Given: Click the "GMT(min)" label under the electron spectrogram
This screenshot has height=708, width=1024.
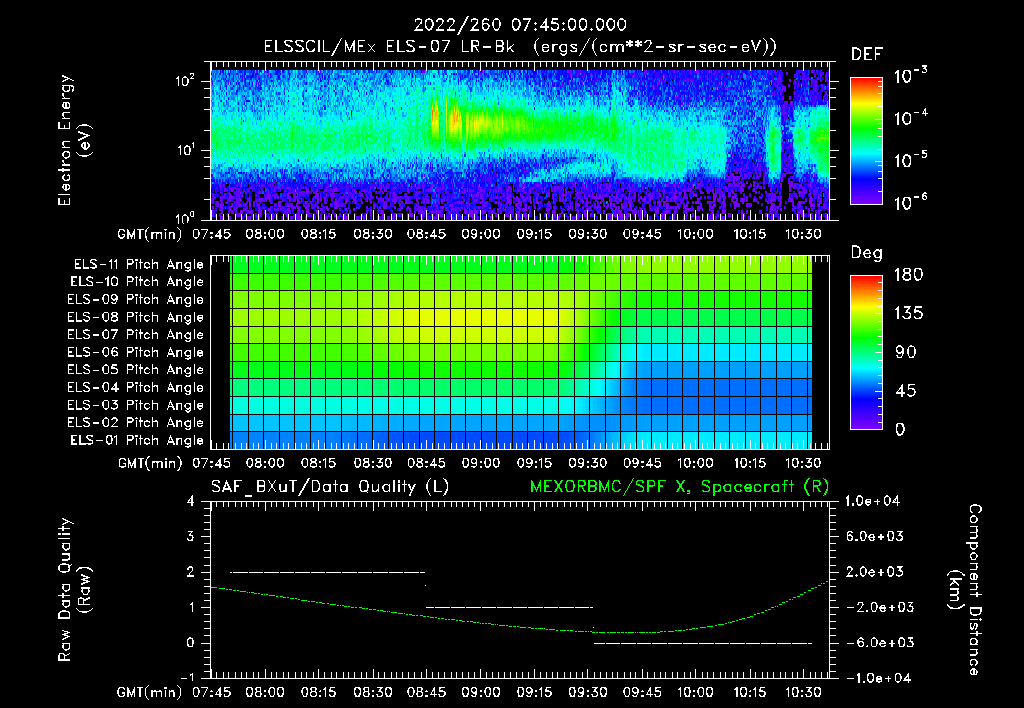Looking at the screenshot, I should tap(150, 234).
